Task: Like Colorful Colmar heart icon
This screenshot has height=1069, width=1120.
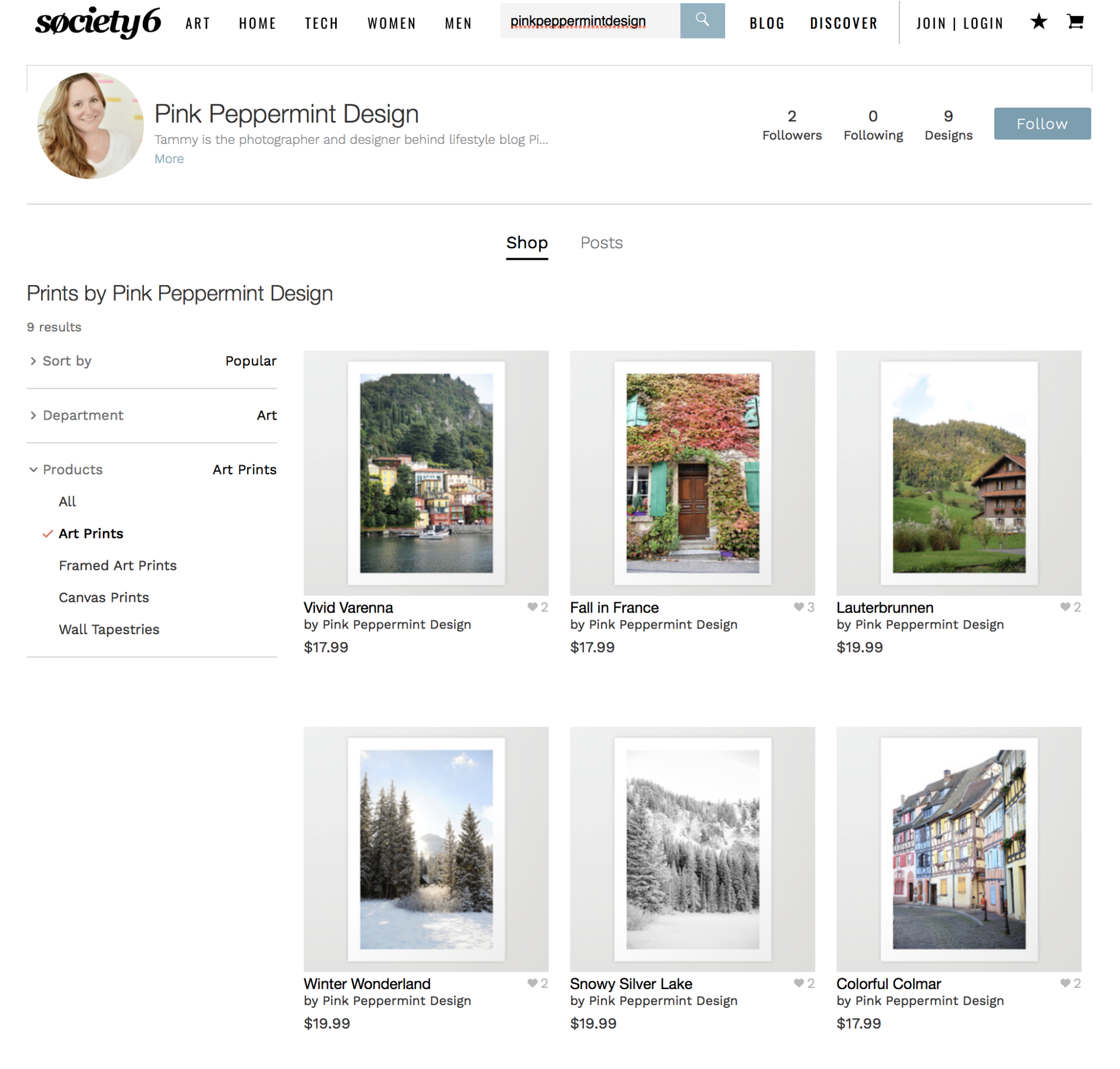Action: click(x=1065, y=983)
